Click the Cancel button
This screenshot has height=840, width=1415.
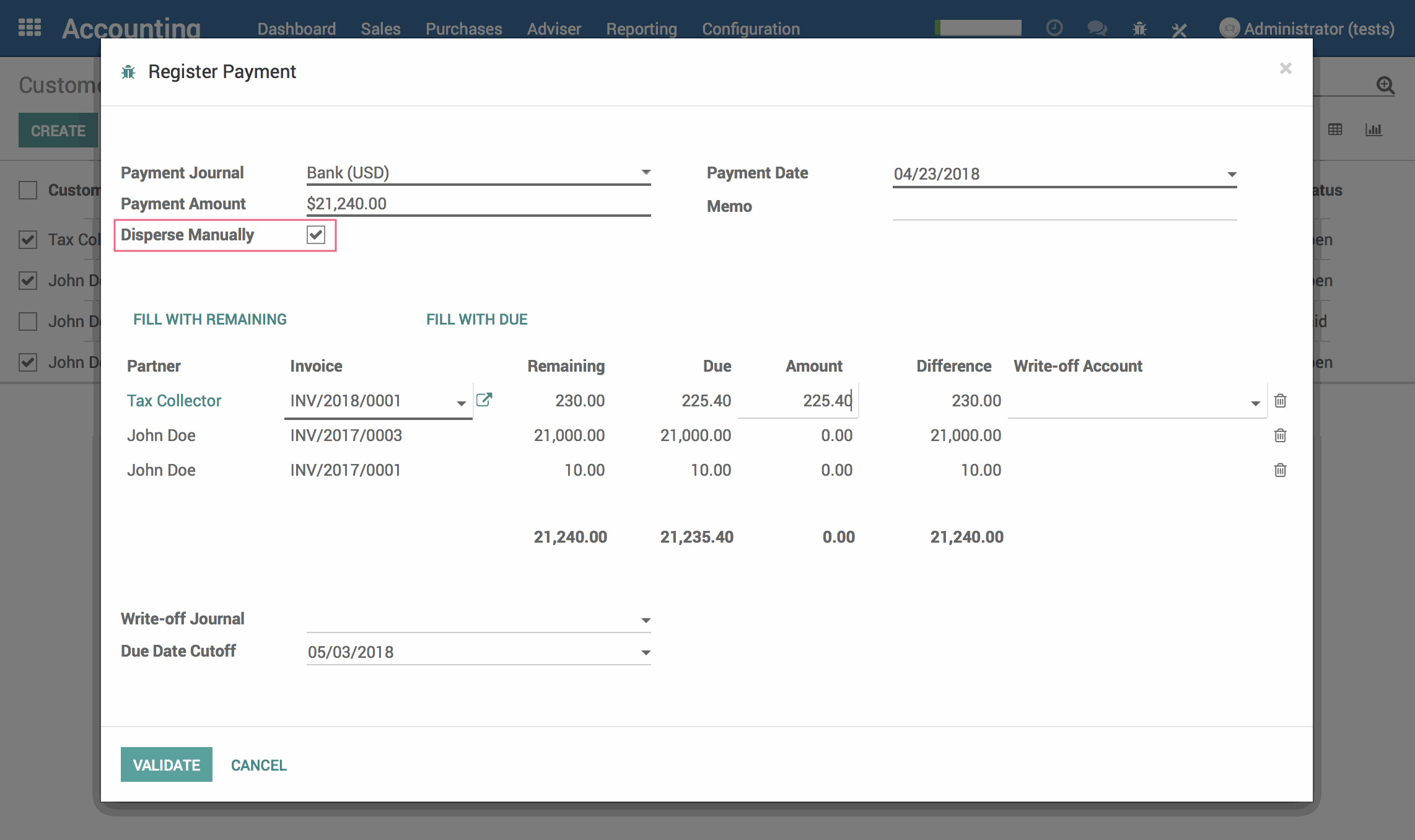(258, 765)
